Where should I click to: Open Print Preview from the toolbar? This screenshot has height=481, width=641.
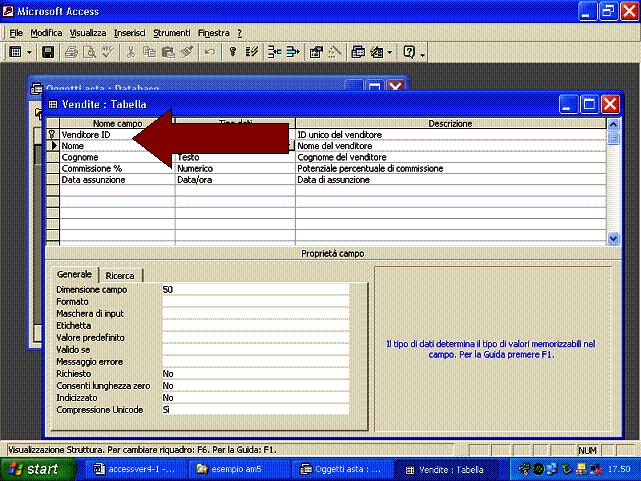89,52
